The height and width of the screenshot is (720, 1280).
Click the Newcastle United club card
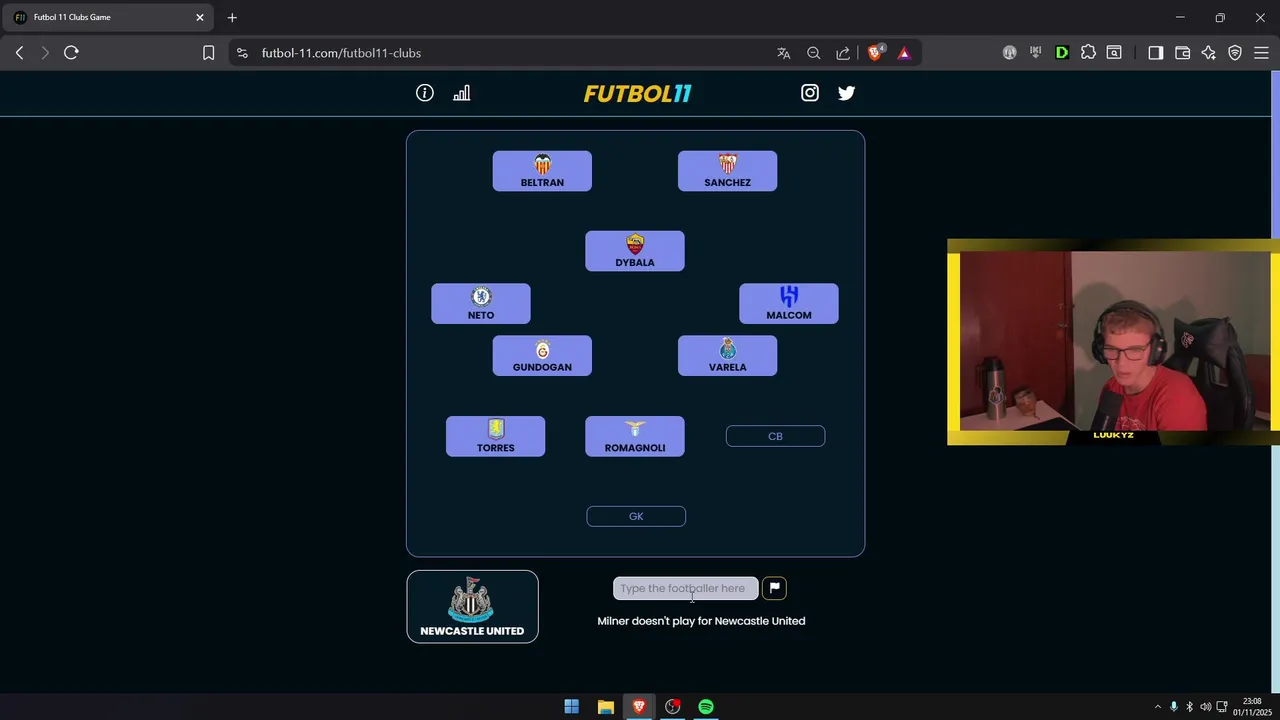472,606
